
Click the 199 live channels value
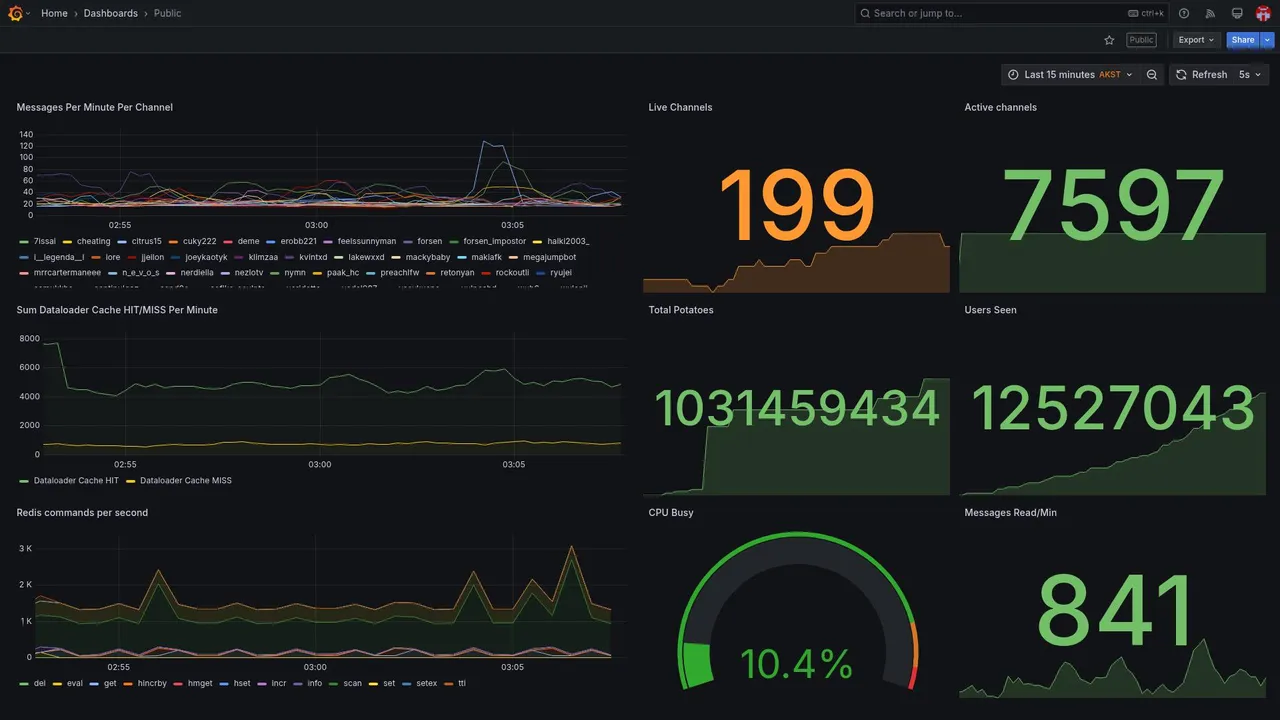click(796, 205)
